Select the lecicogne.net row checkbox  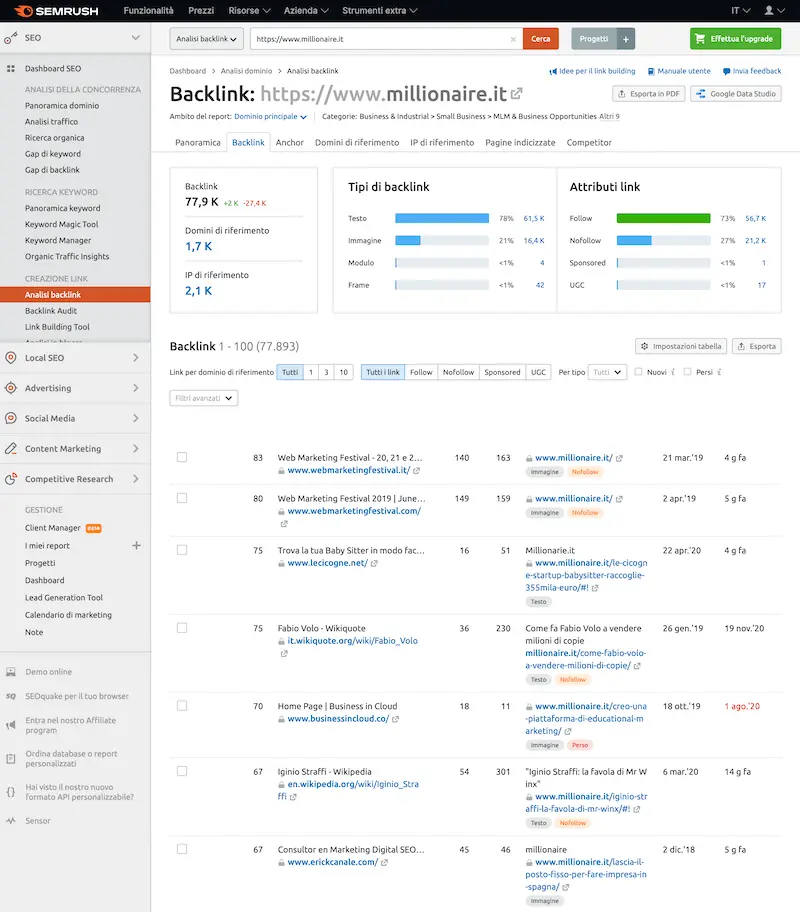click(182, 550)
